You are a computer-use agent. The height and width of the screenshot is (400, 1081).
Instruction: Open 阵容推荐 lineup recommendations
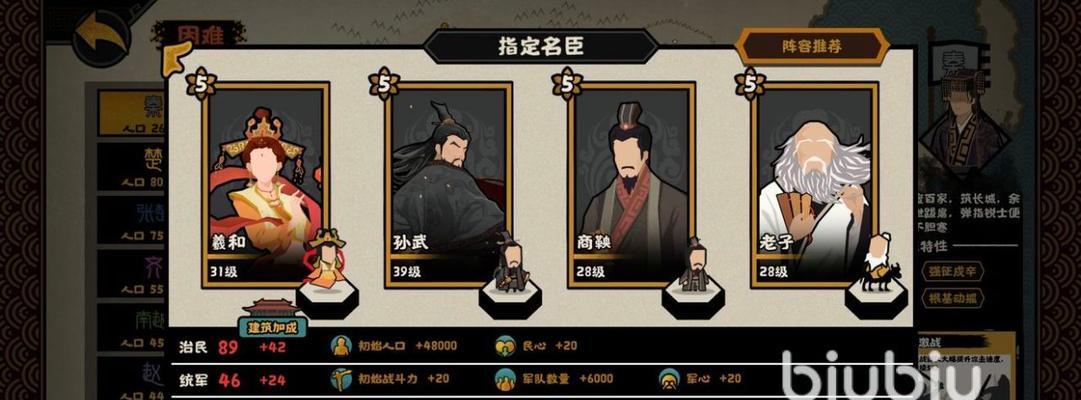point(811,47)
